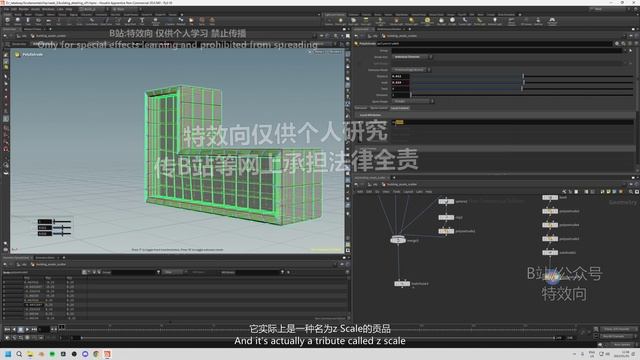Image resolution: width=640 pixels, height=360 pixels.
Task: Open Persp viewport camera menu
Action: [319, 52]
